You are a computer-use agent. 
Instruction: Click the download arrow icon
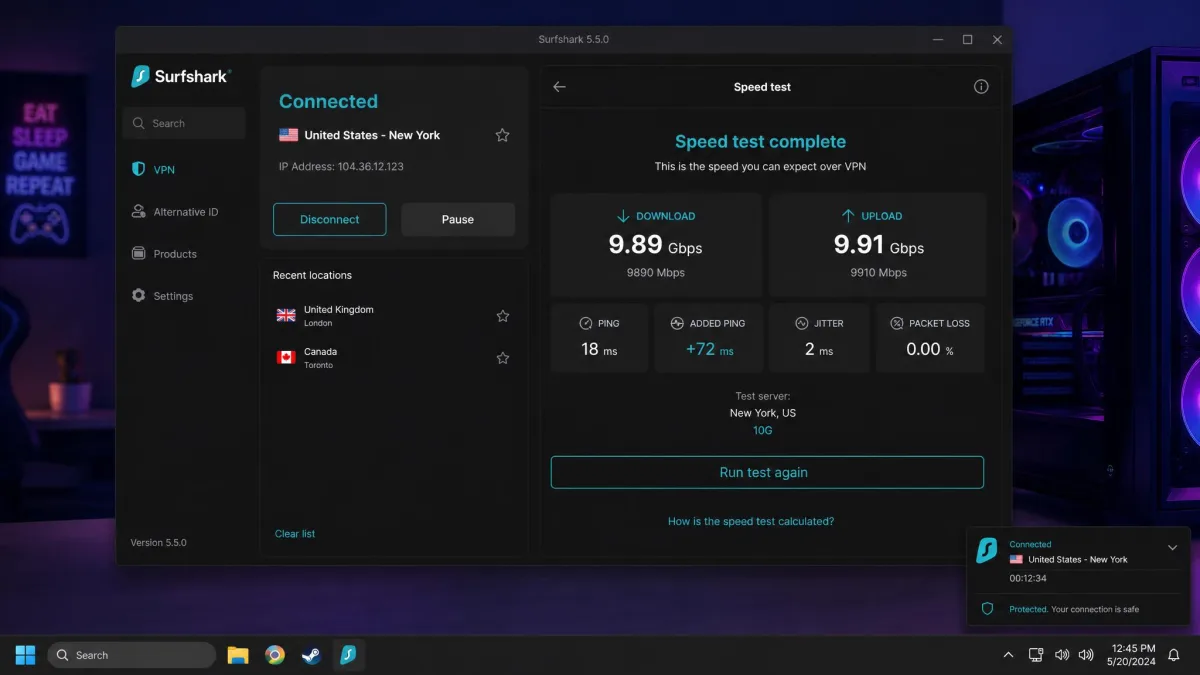click(623, 216)
